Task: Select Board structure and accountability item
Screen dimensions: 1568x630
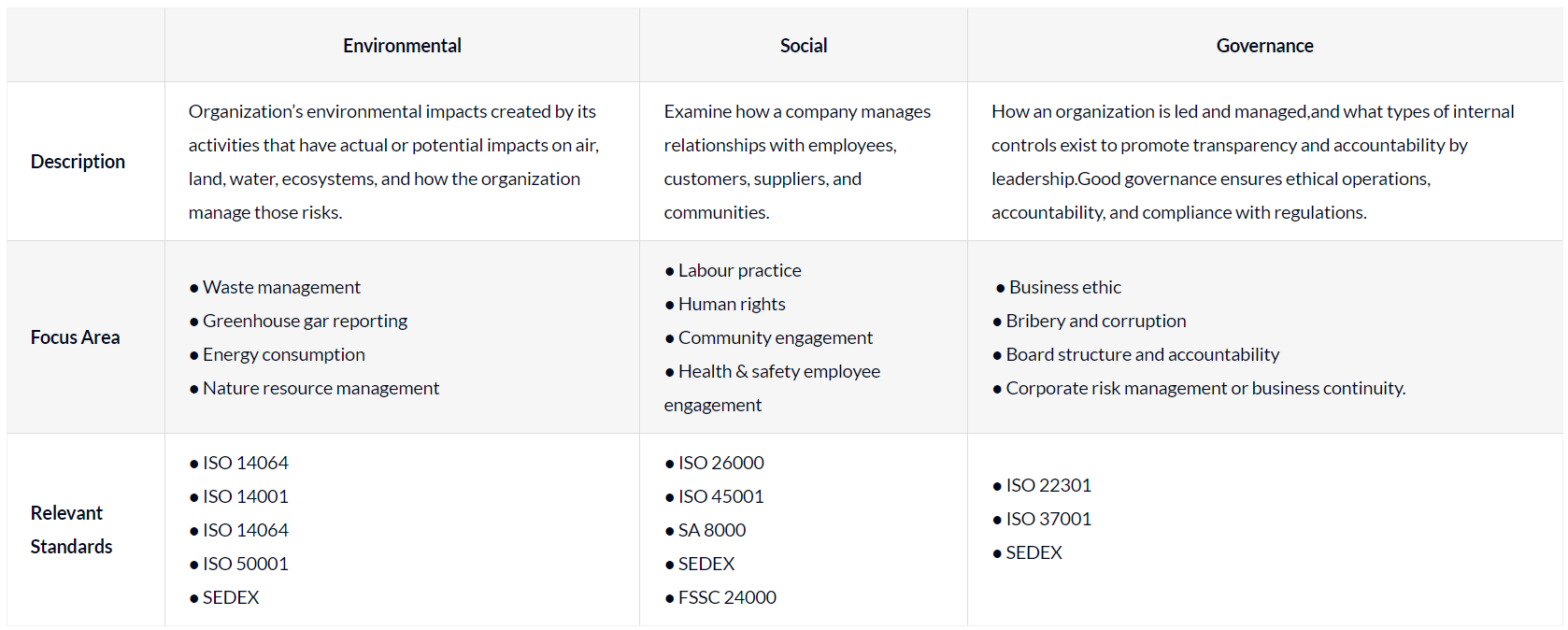Action: [x=1142, y=354]
